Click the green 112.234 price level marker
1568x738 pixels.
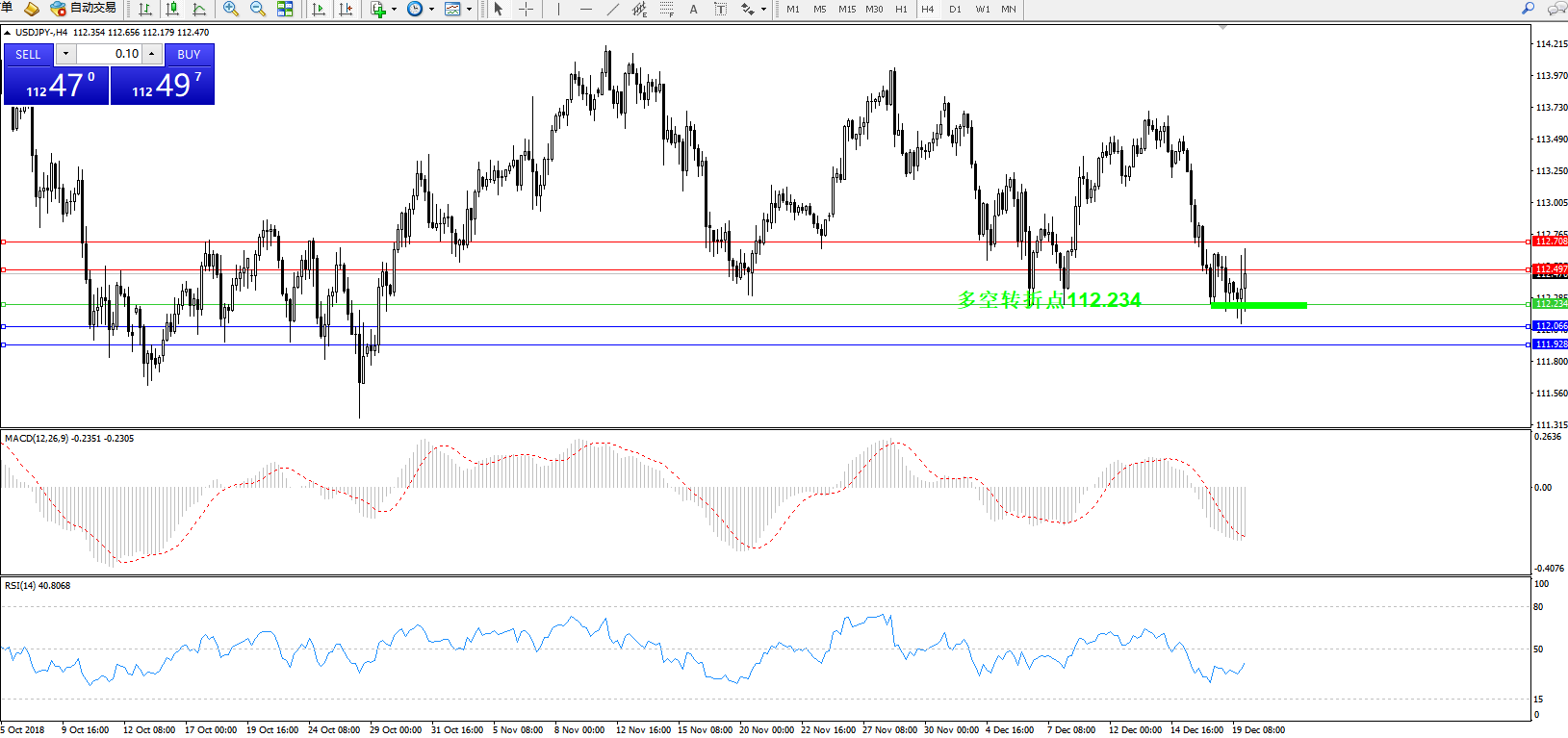[x=1551, y=304]
